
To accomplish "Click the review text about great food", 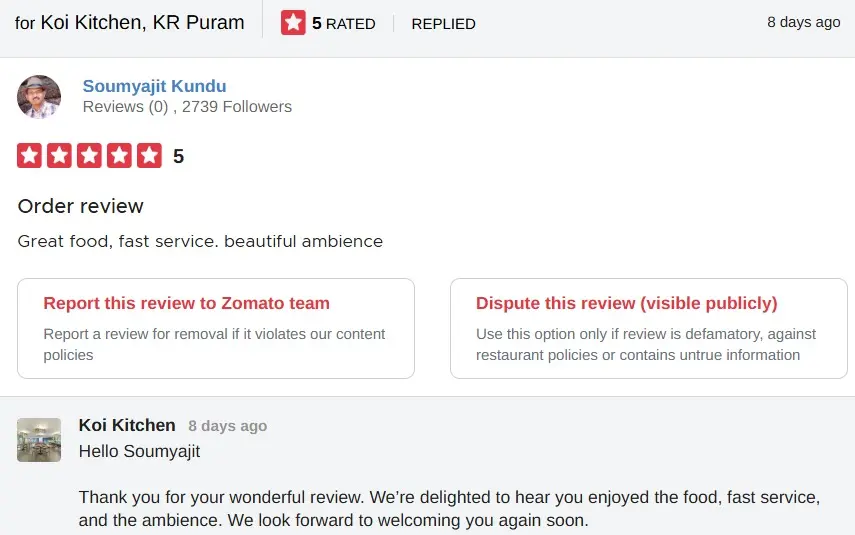I will [x=200, y=241].
